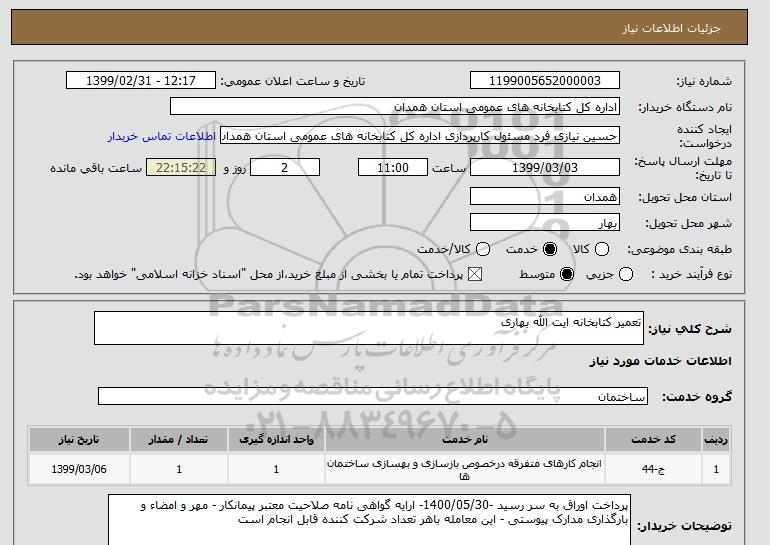Image resolution: width=770 pixels, height=545 pixels.
Task: Click the service name cell انجام کارهای متفرقه
Action: tap(465, 469)
